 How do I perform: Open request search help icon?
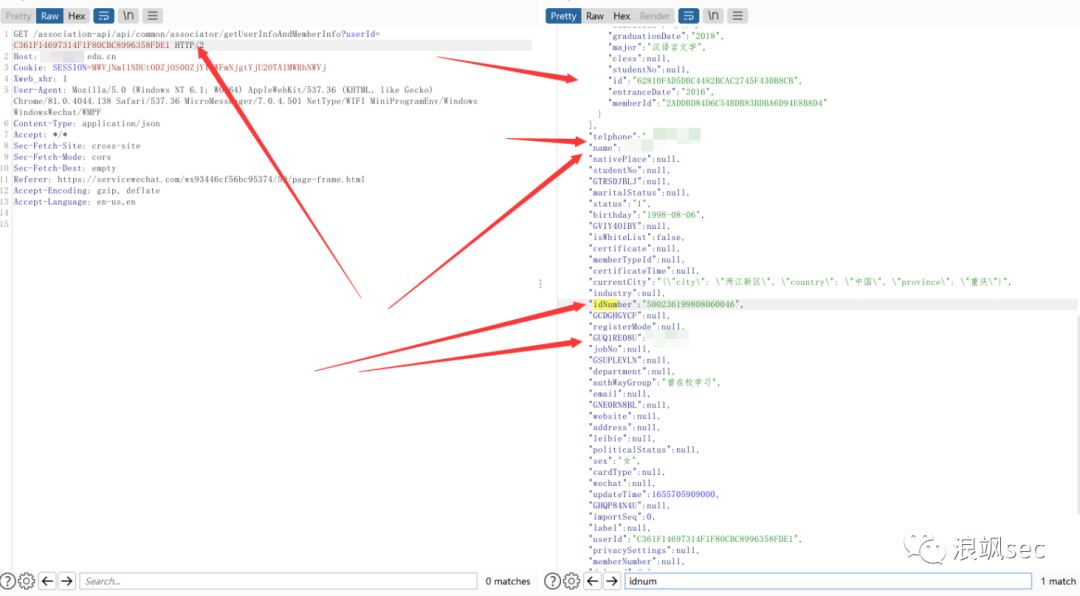8,581
